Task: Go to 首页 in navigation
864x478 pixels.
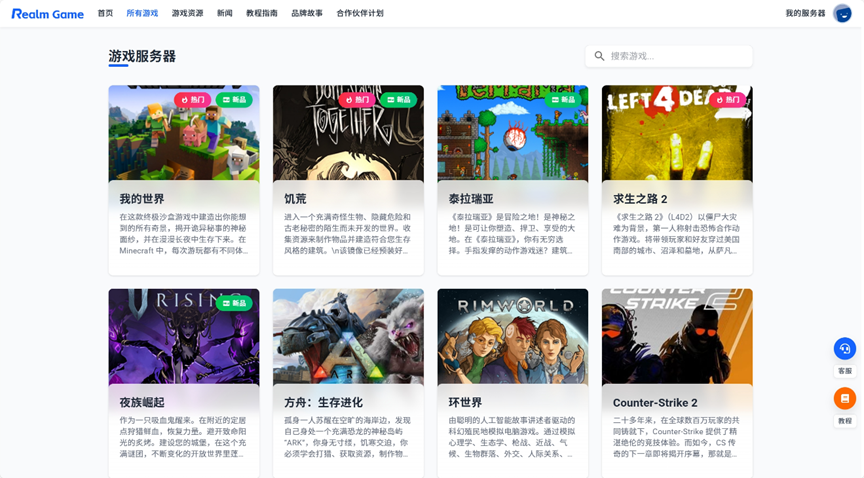Action: pyautogui.click(x=105, y=13)
